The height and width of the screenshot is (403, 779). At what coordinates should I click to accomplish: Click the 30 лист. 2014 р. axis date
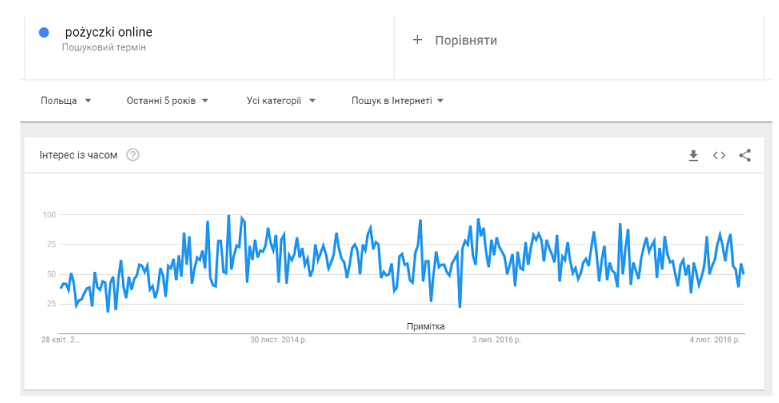click(278, 340)
